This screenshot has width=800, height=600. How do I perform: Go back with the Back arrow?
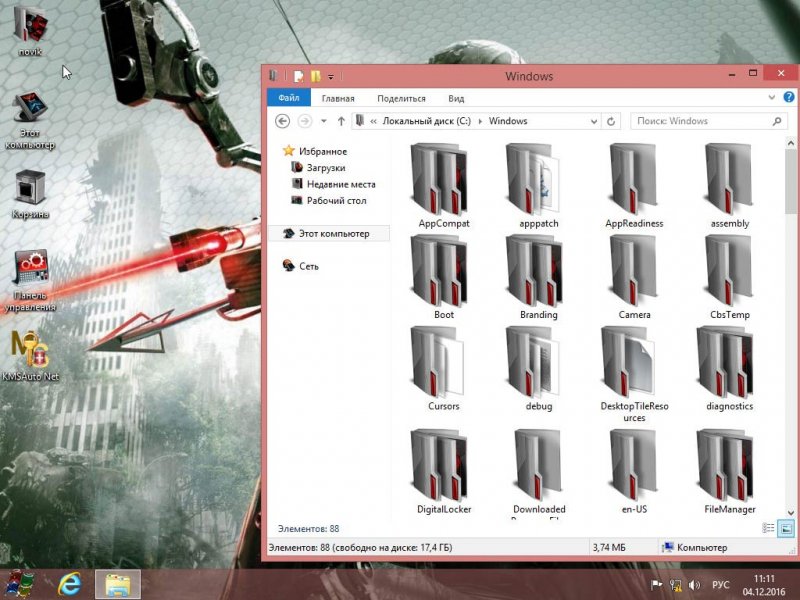(283, 121)
